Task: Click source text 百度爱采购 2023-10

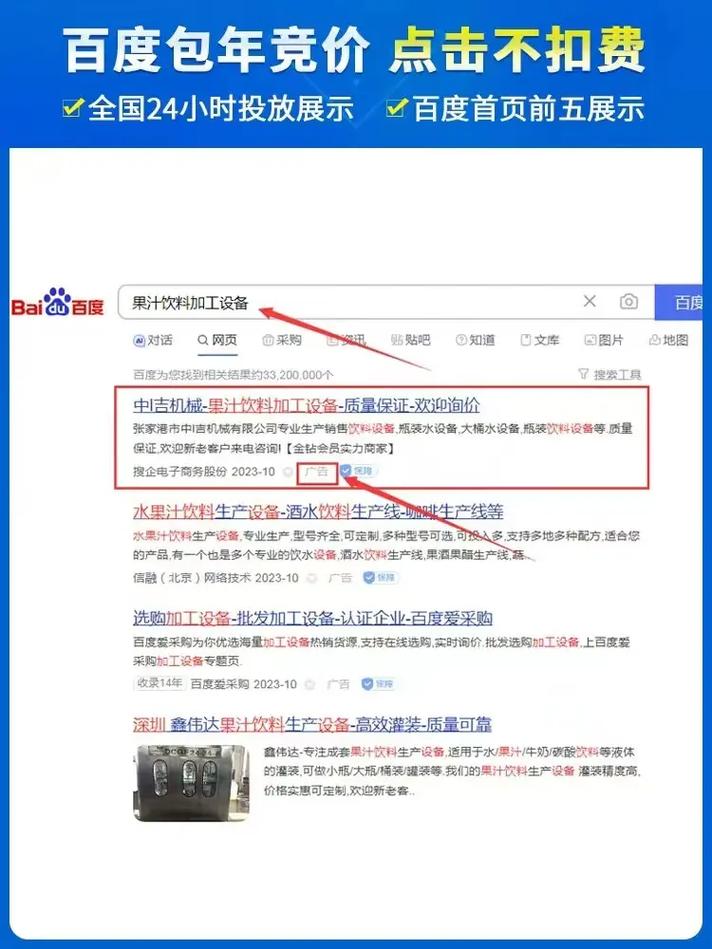Action: (x=243, y=685)
